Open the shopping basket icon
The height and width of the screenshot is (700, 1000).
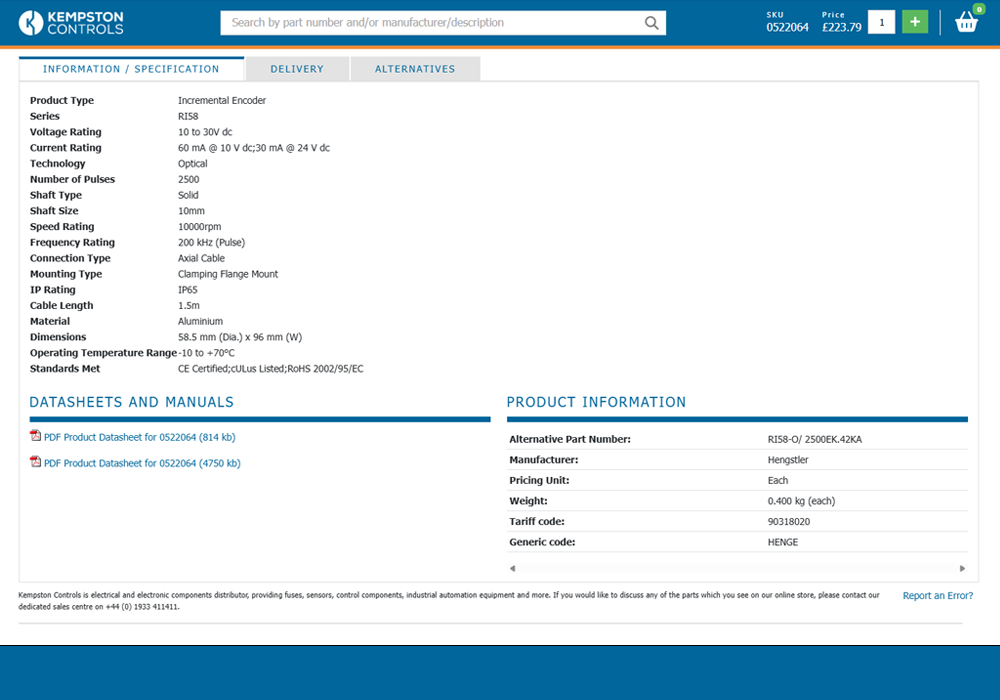(x=967, y=22)
